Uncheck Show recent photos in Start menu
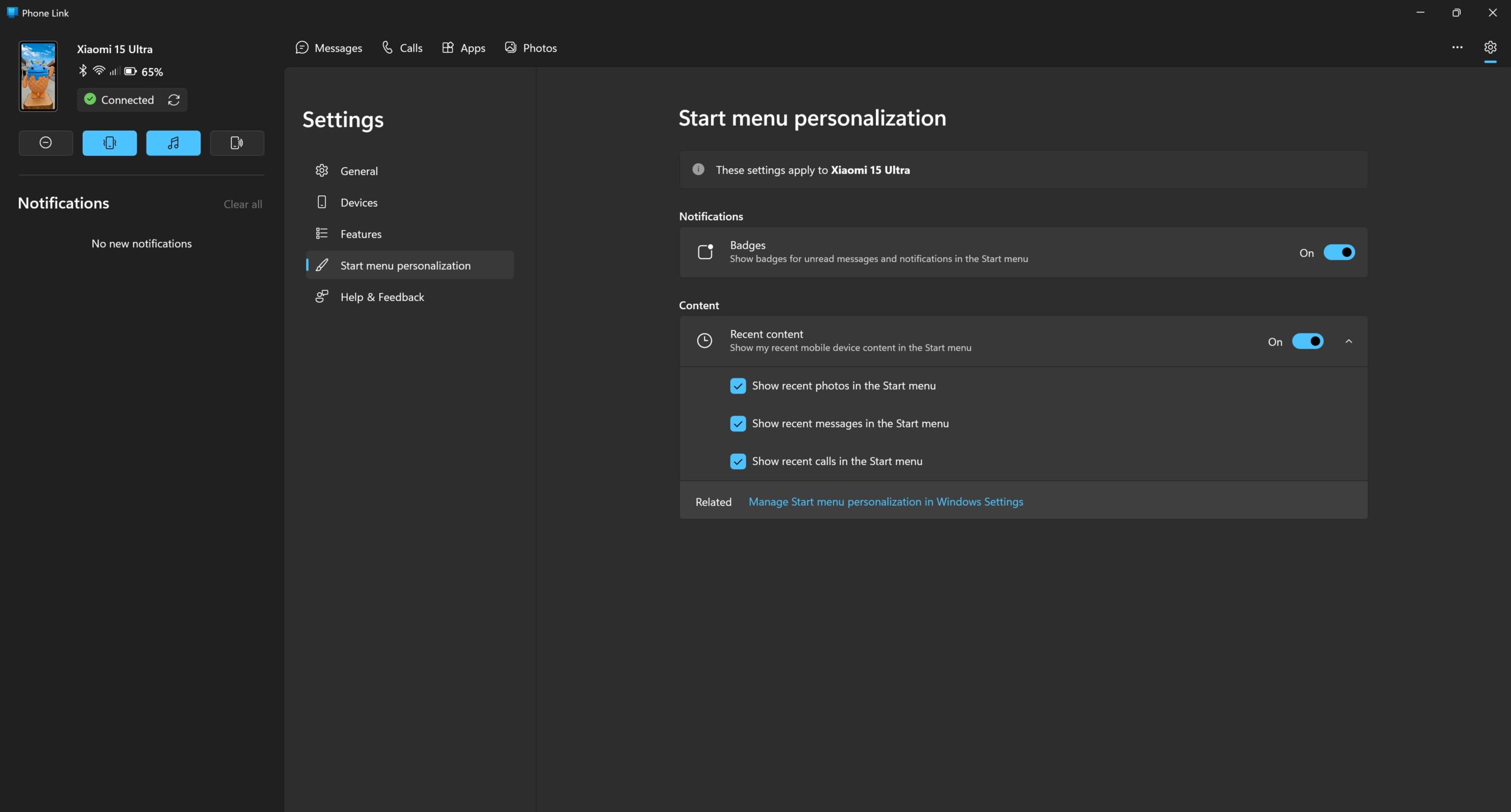 pos(738,386)
